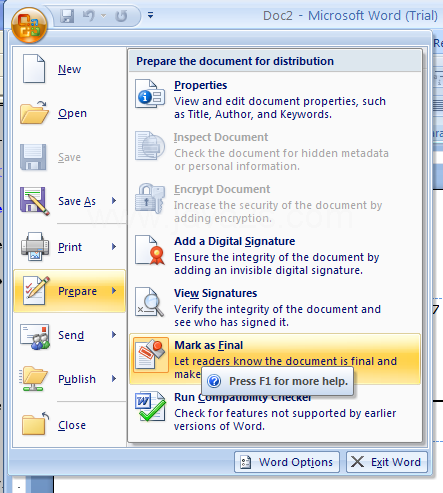Click the blue help question-mark tooltip icon

[x=214, y=381]
